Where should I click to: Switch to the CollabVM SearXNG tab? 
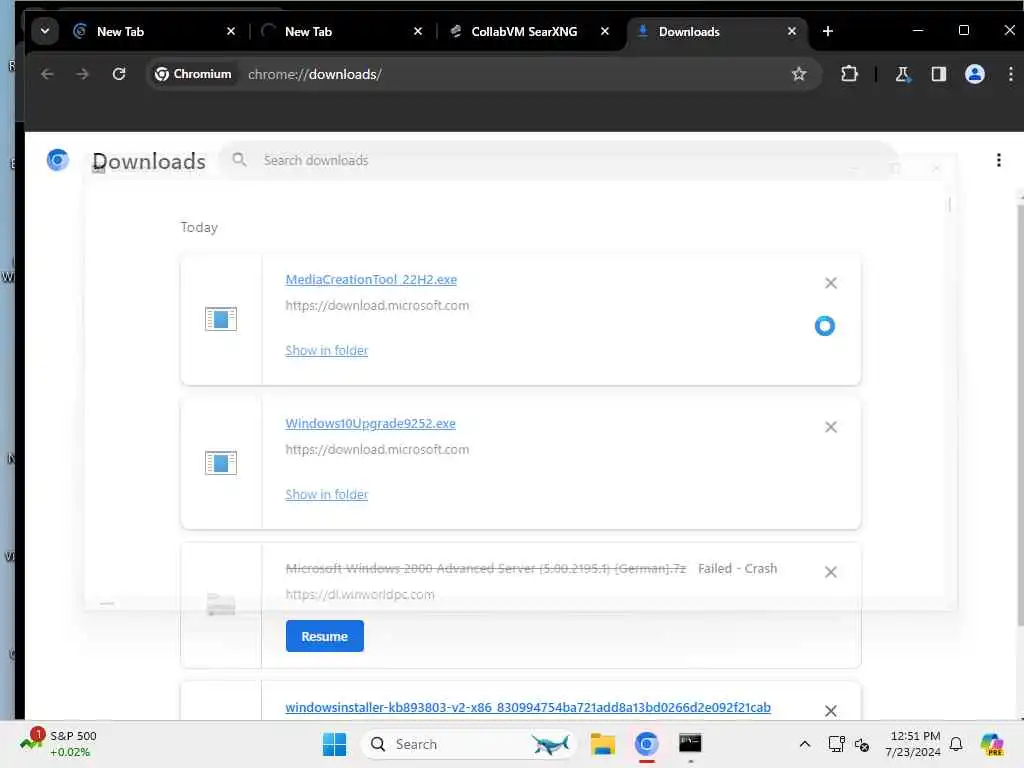coord(528,31)
